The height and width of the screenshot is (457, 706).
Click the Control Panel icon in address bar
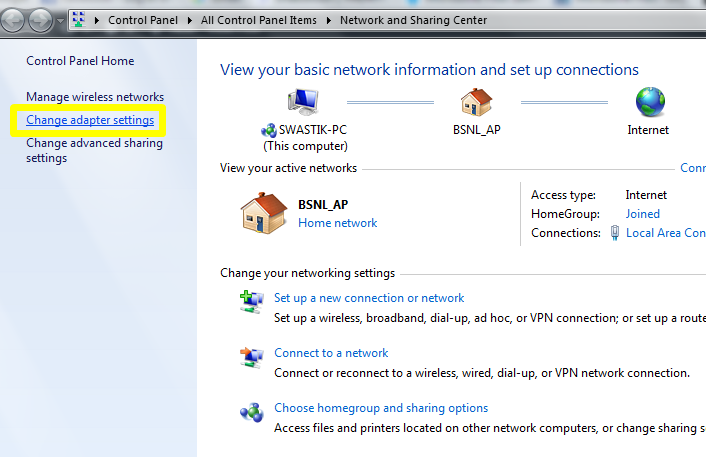point(79,19)
